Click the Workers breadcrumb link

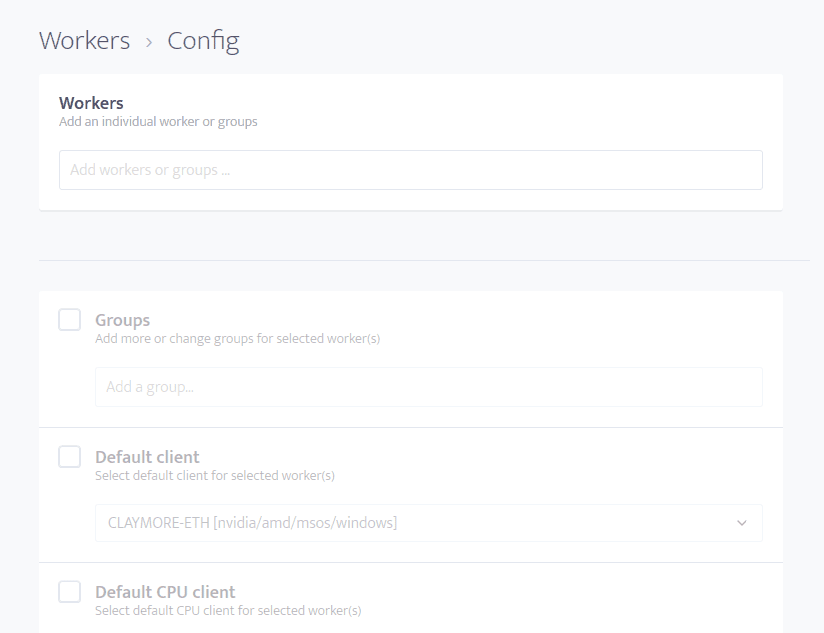[x=85, y=40]
